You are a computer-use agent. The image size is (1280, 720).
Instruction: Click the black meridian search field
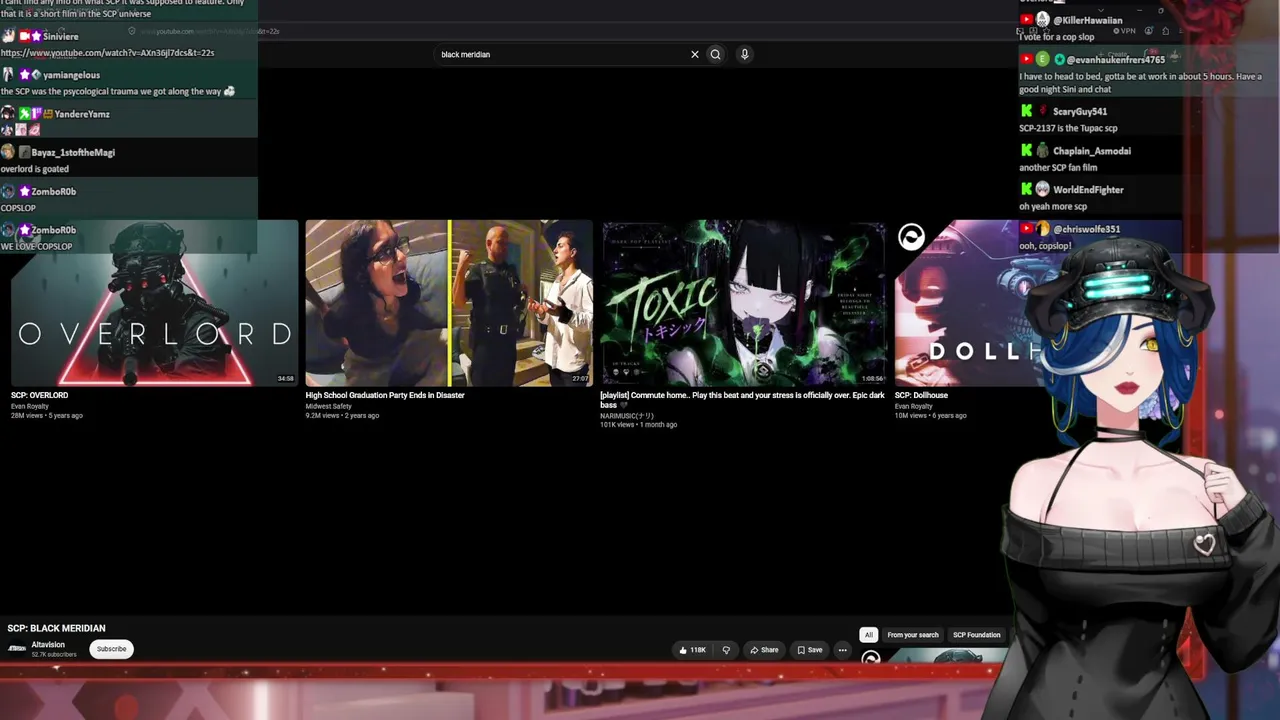click(x=562, y=55)
